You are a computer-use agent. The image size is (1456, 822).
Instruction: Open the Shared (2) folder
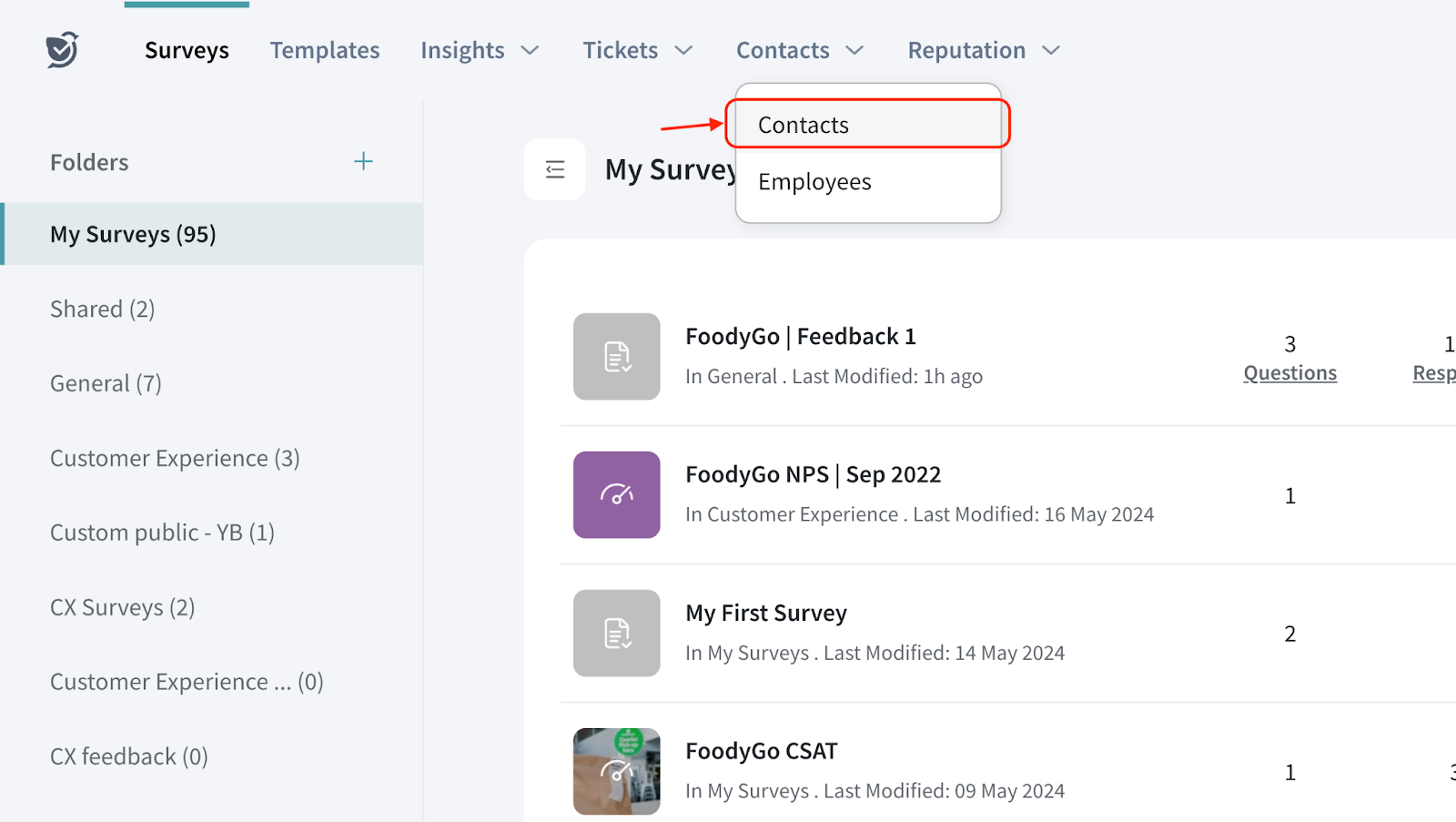click(x=102, y=310)
